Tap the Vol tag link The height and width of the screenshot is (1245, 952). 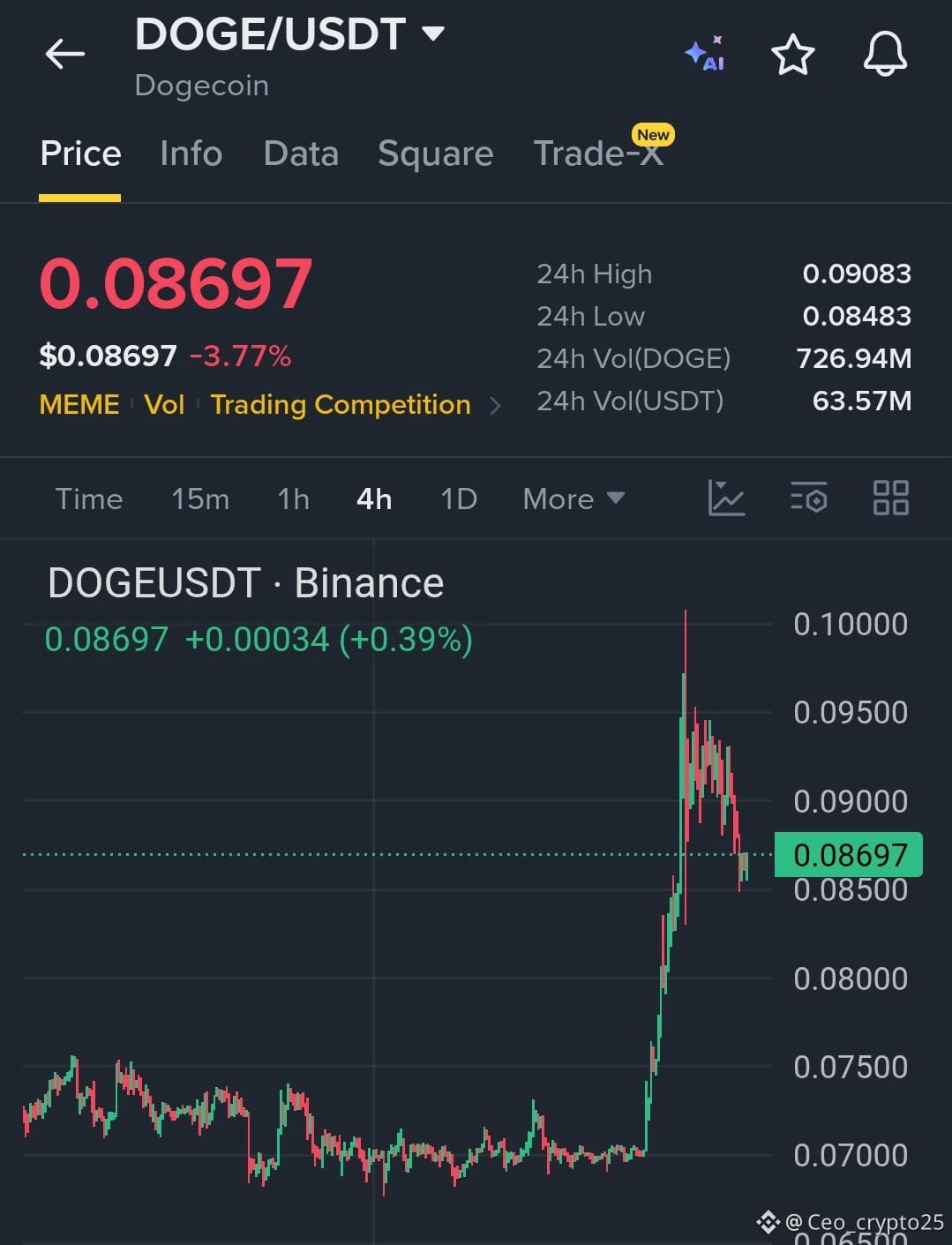[x=164, y=404]
